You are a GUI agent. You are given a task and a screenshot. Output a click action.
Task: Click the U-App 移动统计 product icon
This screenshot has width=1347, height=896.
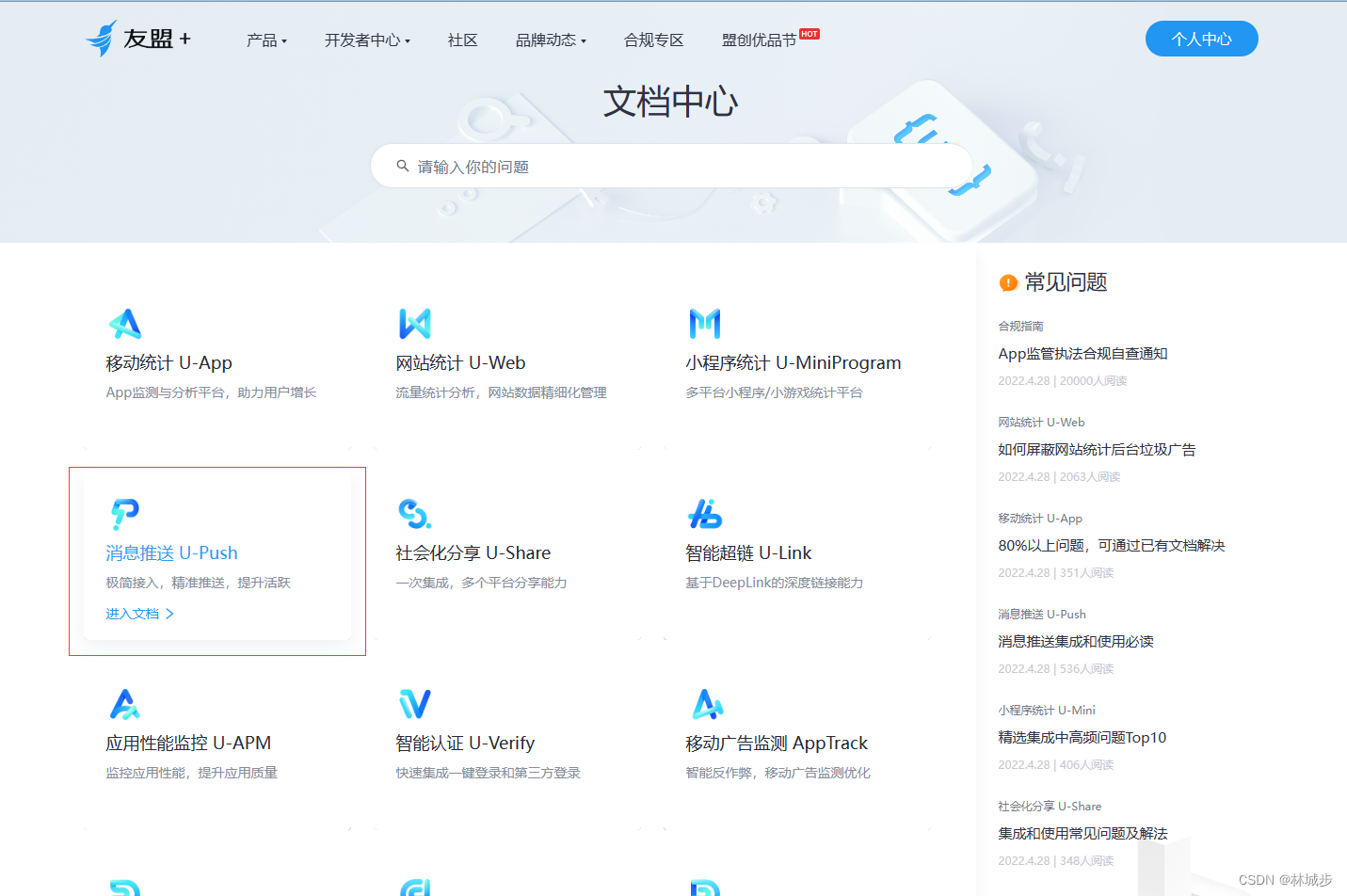click(x=124, y=324)
